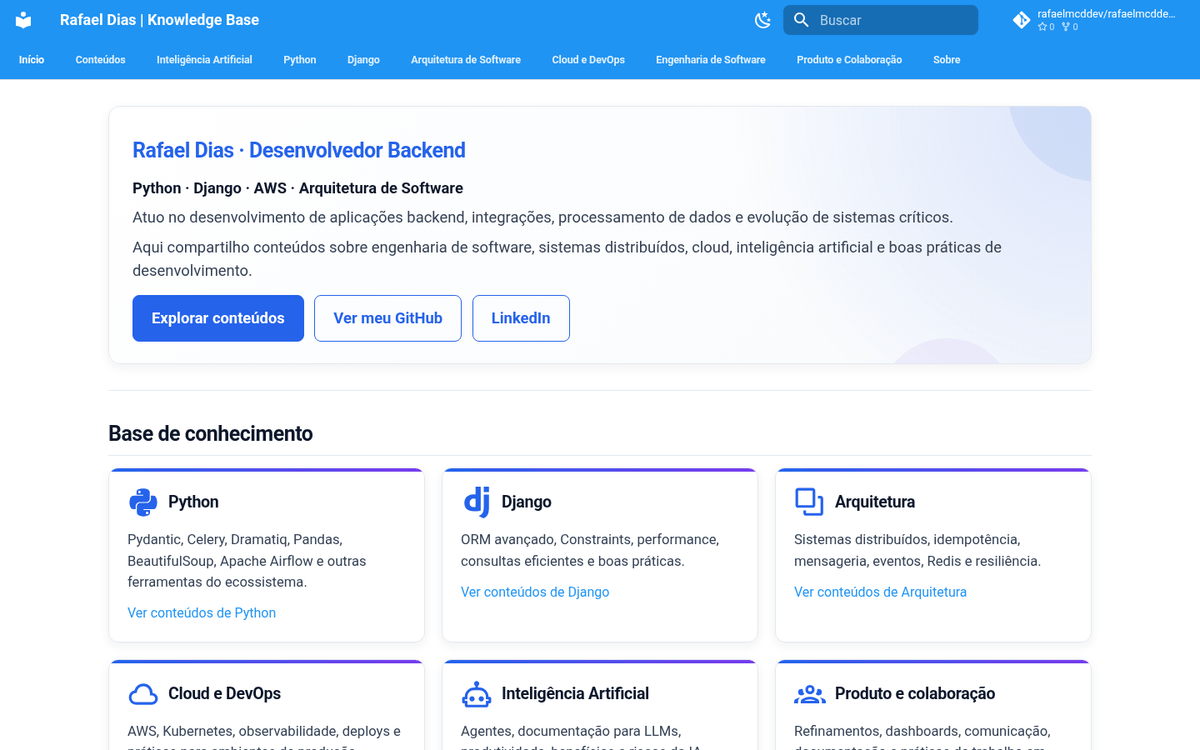Click the git repository icon
The image size is (1200, 750).
[x=1021, y=20]
